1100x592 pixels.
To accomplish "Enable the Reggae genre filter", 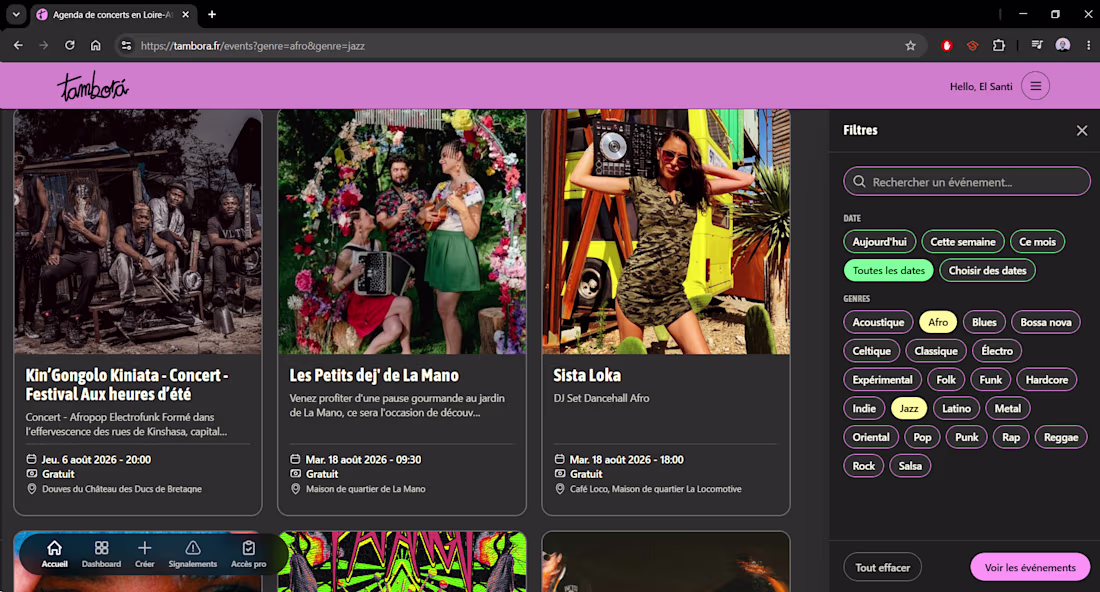I will [x=1061, y=438].
